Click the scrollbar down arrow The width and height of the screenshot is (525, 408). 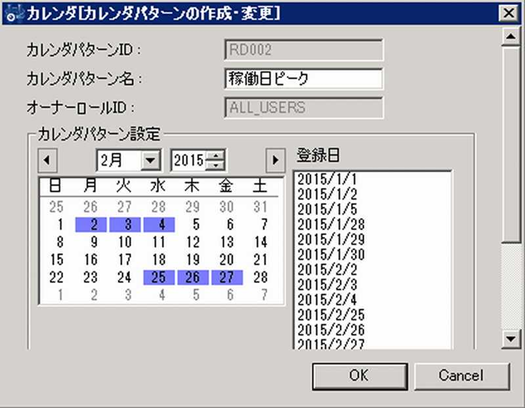pos(511,339)
